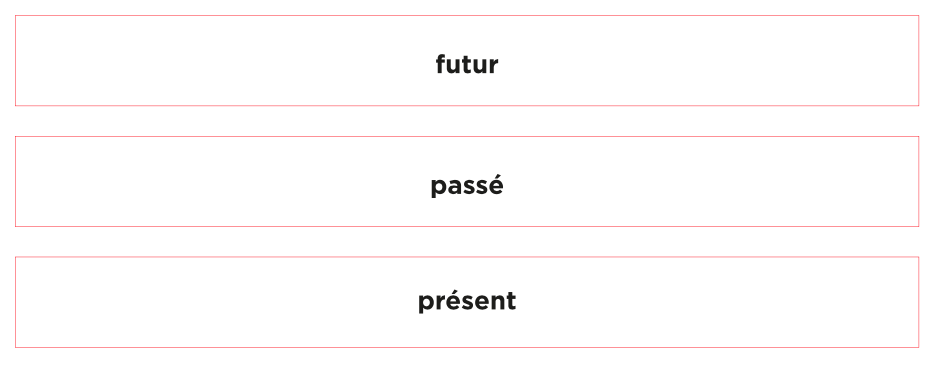The width and height of the screenshot is (936, 366).
Task: Select the bottom choice labeled présent
Action: pos(467,302)
